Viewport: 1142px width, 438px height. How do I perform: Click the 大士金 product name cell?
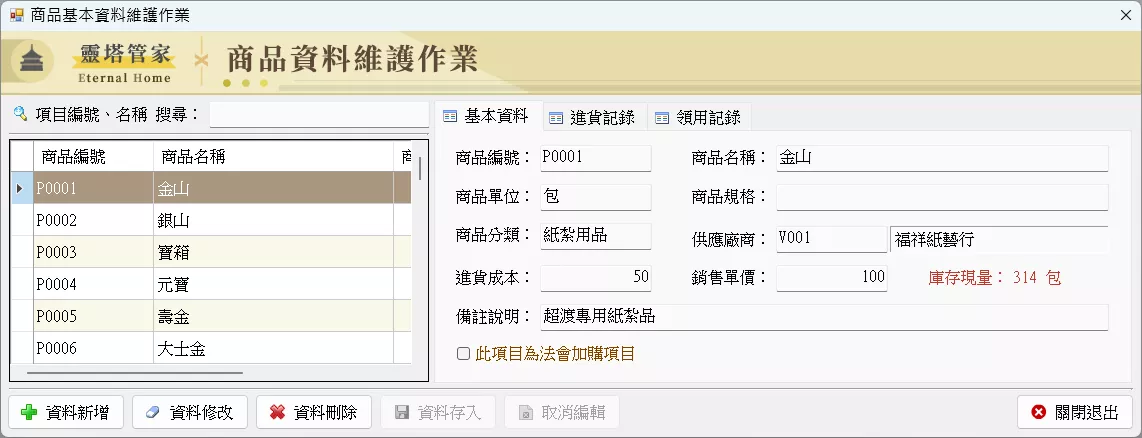(x=273, y=348)
